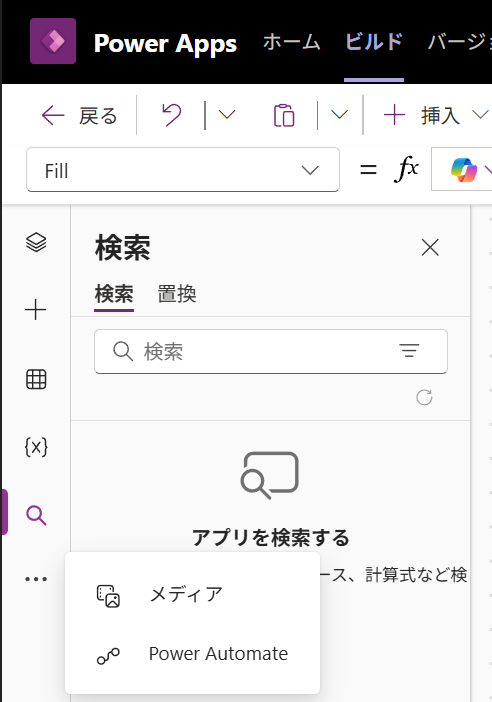The width and height of the screenshot is (492, 702).
Task: Expand the 挿入 dropdown chevron
Action: point(480,115)
